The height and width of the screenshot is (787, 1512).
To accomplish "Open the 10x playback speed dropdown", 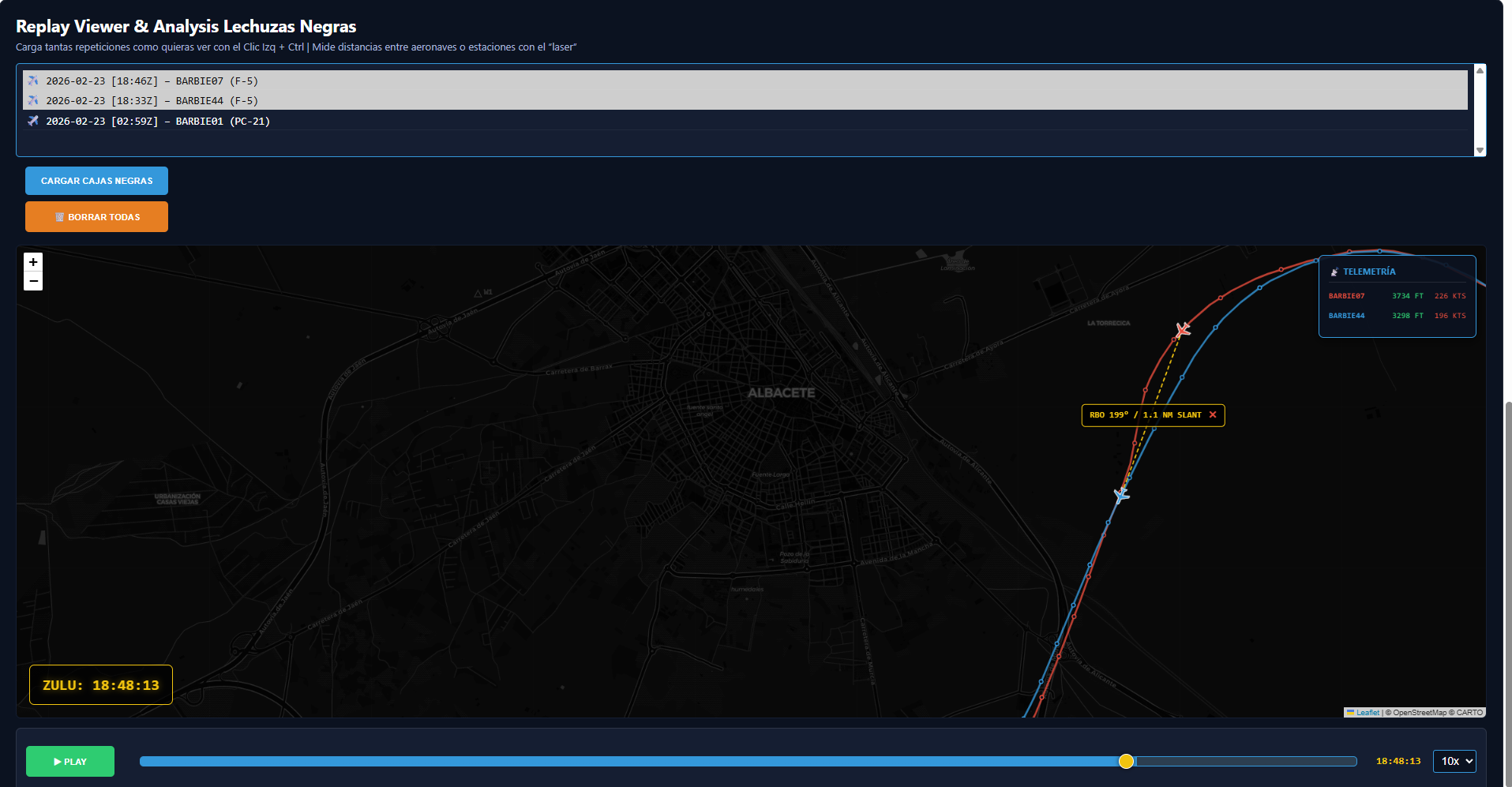I will click(x=1454, y=761).
